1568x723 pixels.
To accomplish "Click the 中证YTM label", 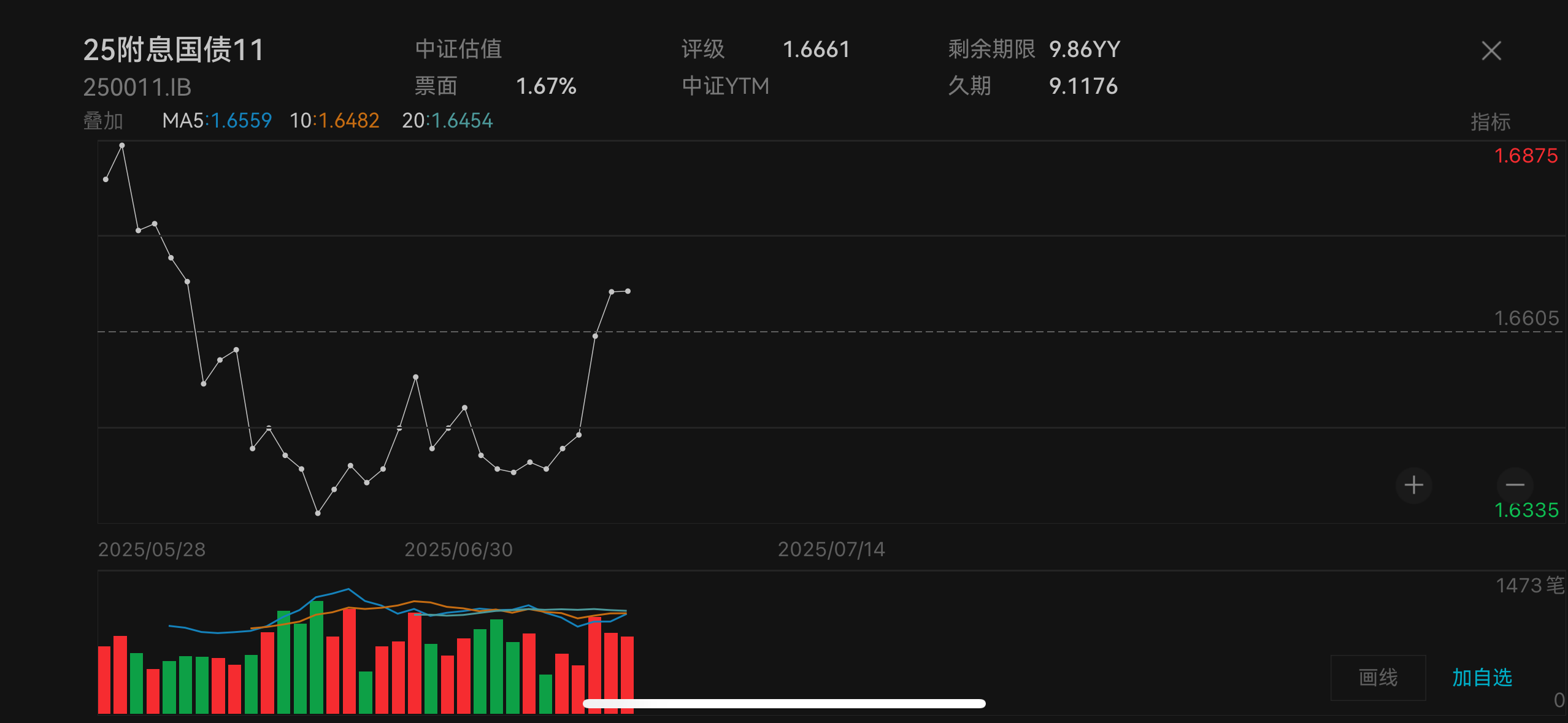I will pos(725,86).
